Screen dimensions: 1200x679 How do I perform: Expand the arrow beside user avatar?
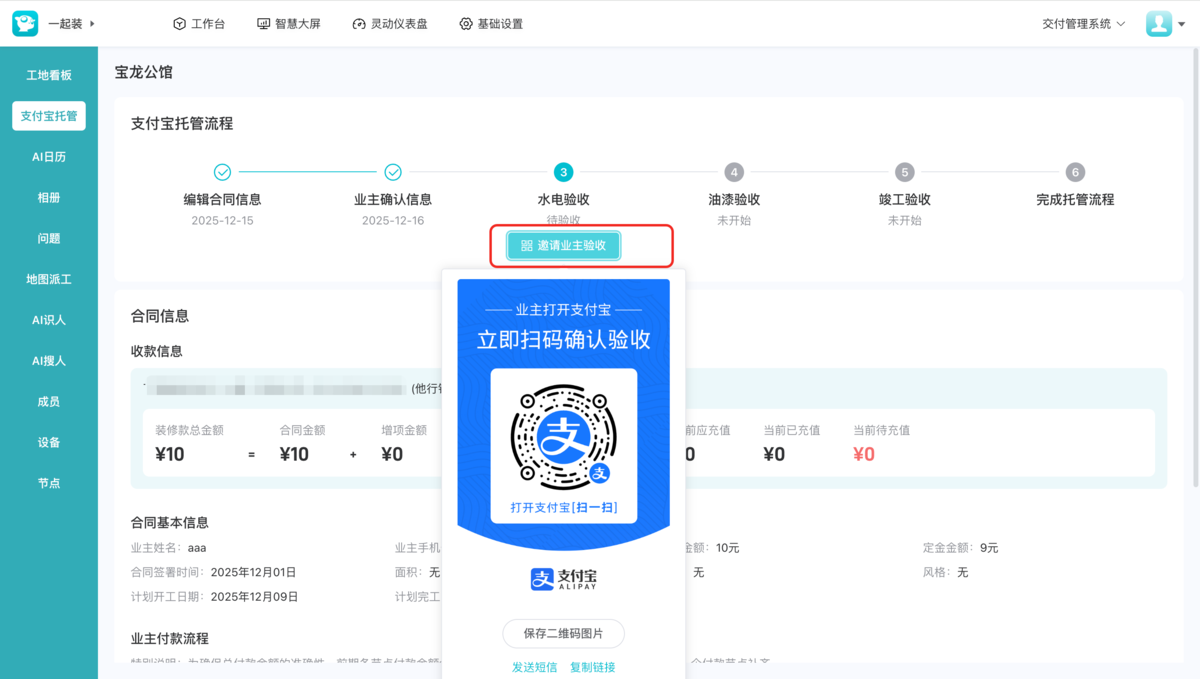pos(1181,24)
